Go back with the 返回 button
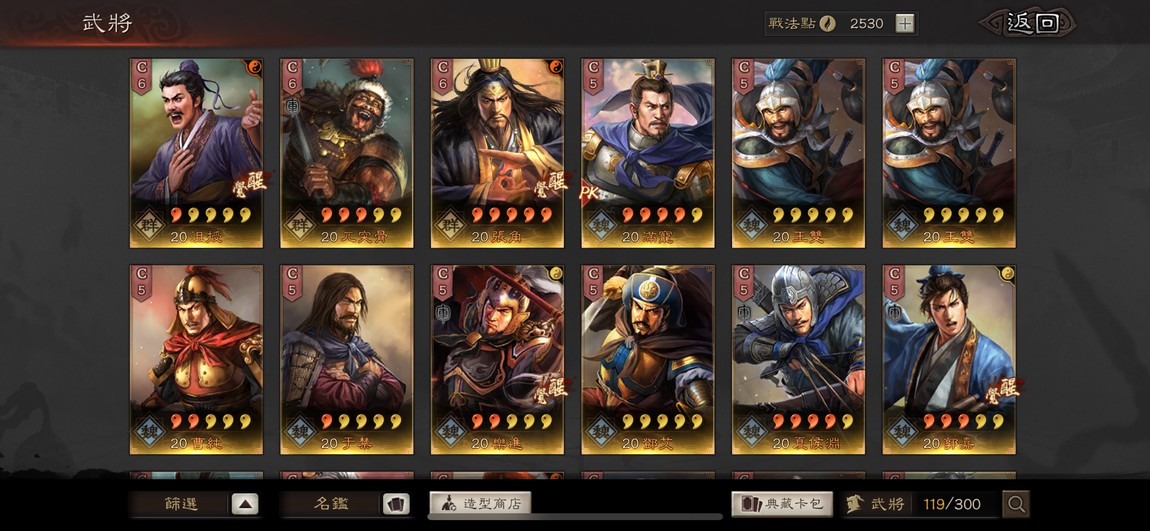This screenshot has height=531, width=1150. point(1032,23)
